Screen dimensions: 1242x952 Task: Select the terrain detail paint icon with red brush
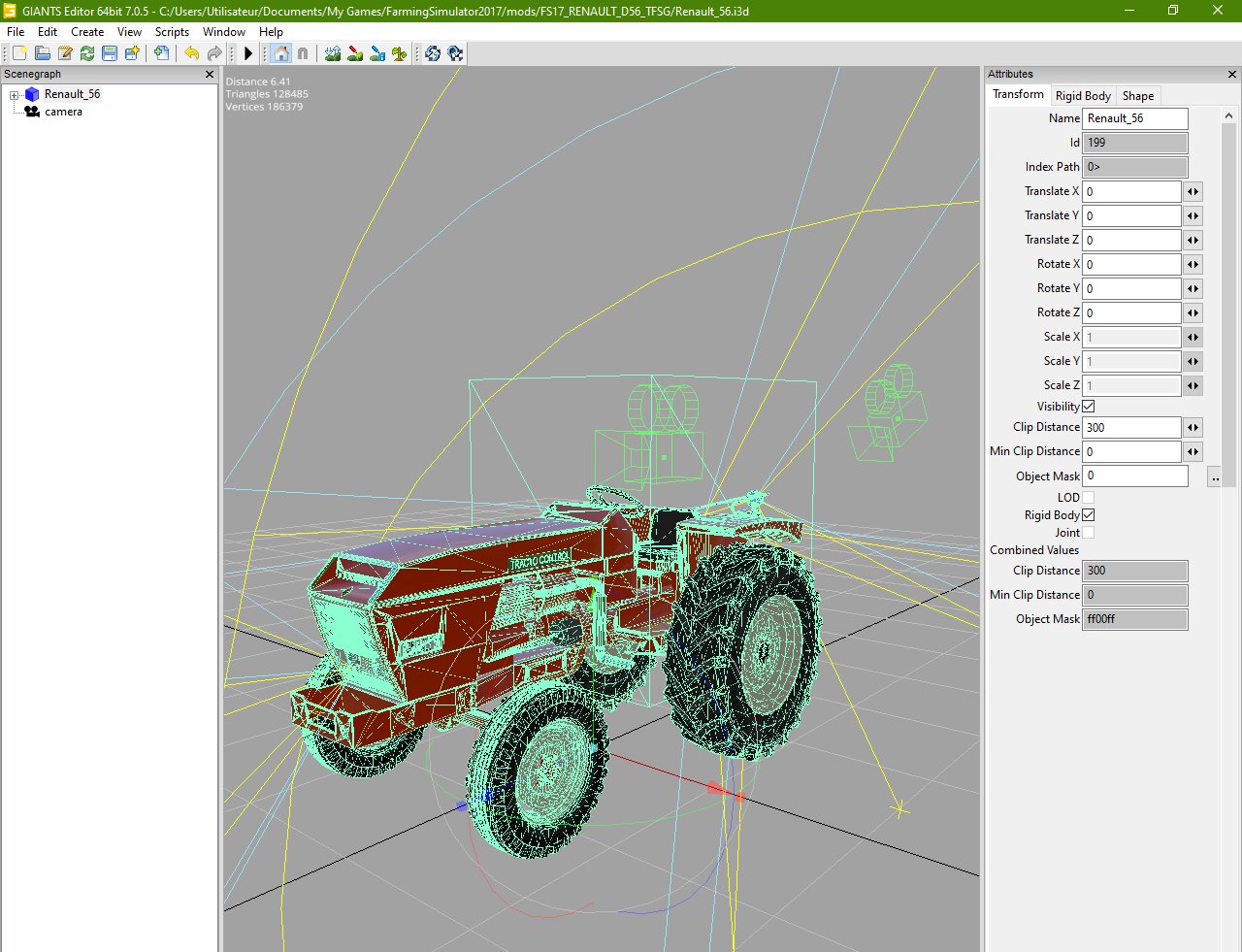[x=355, y=53]
